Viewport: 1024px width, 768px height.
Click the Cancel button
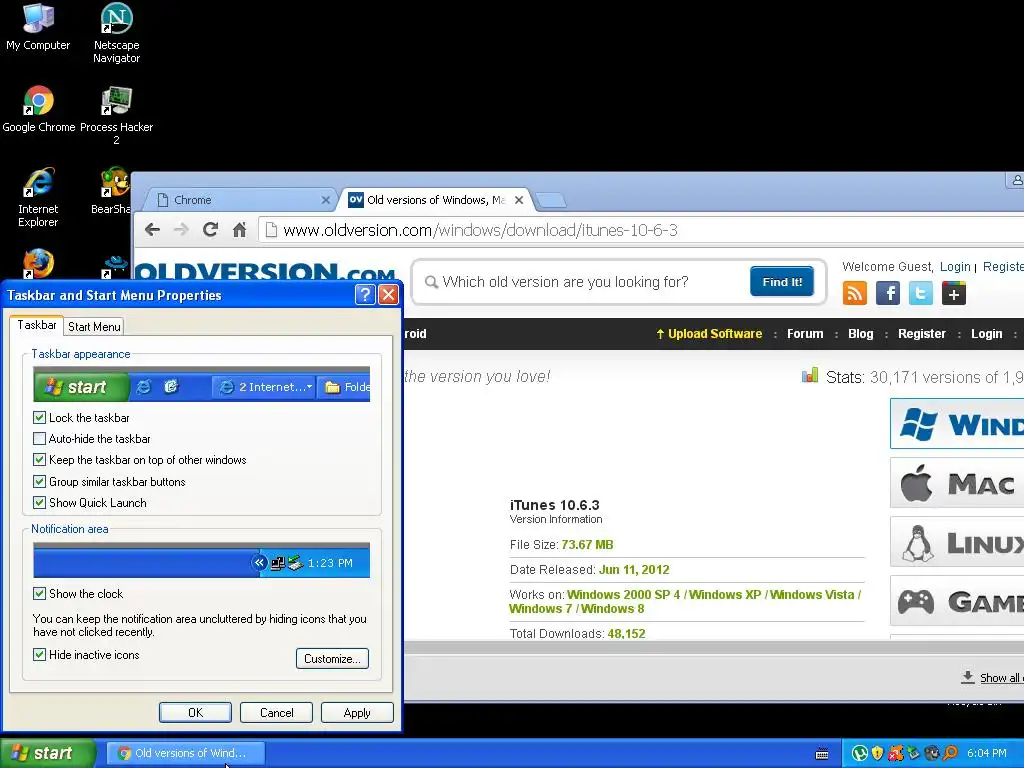(x=276, y=712)
